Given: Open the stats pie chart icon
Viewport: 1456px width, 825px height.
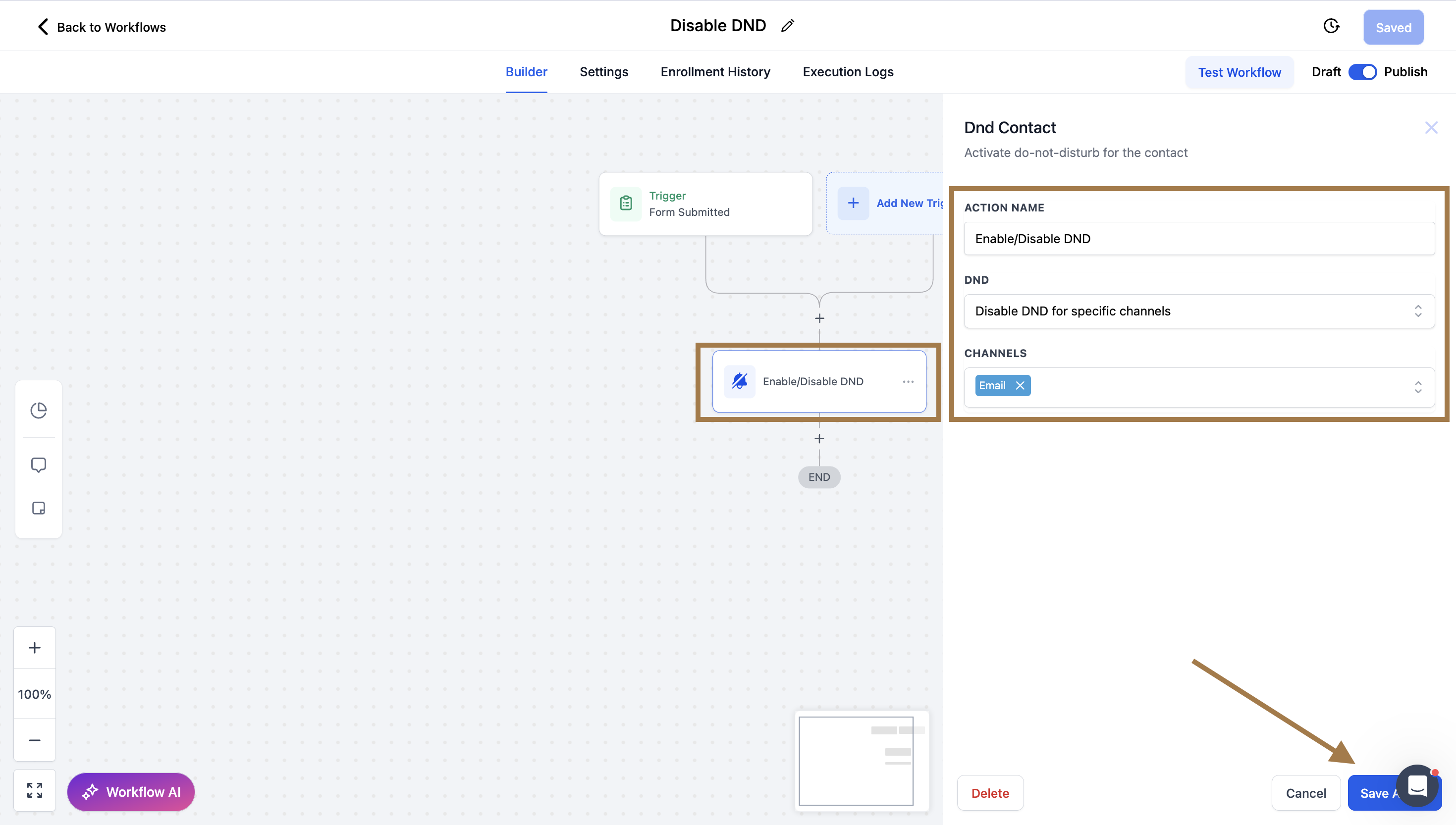Looking at the screenshot, I should (39, 410).
